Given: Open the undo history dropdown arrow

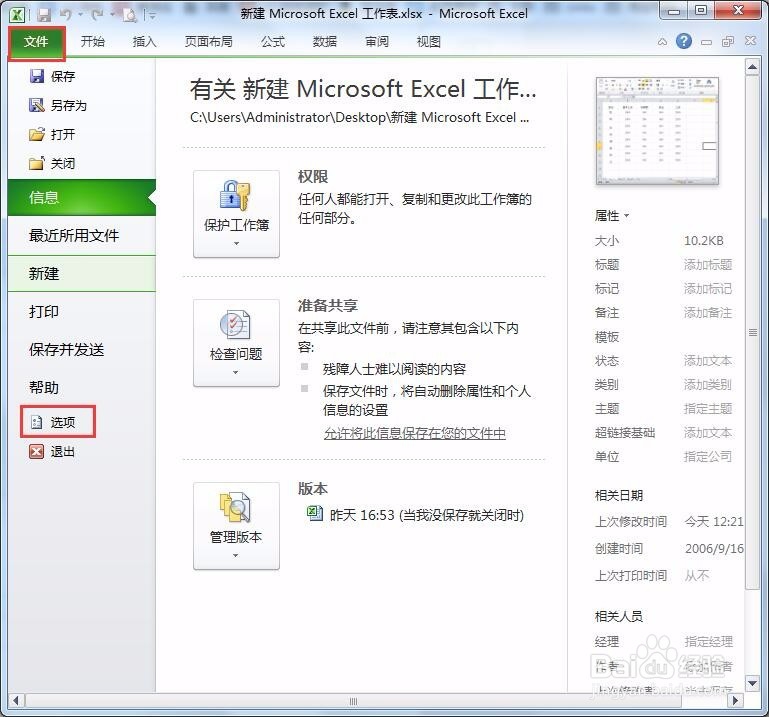Looking at the screenshot, I should (80, 15).
